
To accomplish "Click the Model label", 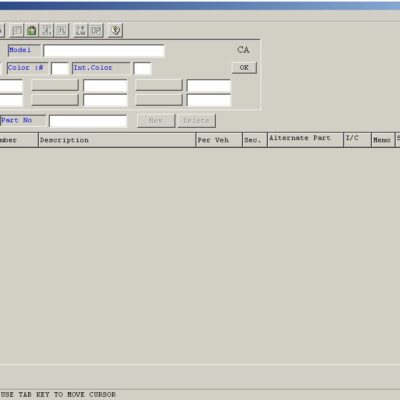I will point(24,50).
